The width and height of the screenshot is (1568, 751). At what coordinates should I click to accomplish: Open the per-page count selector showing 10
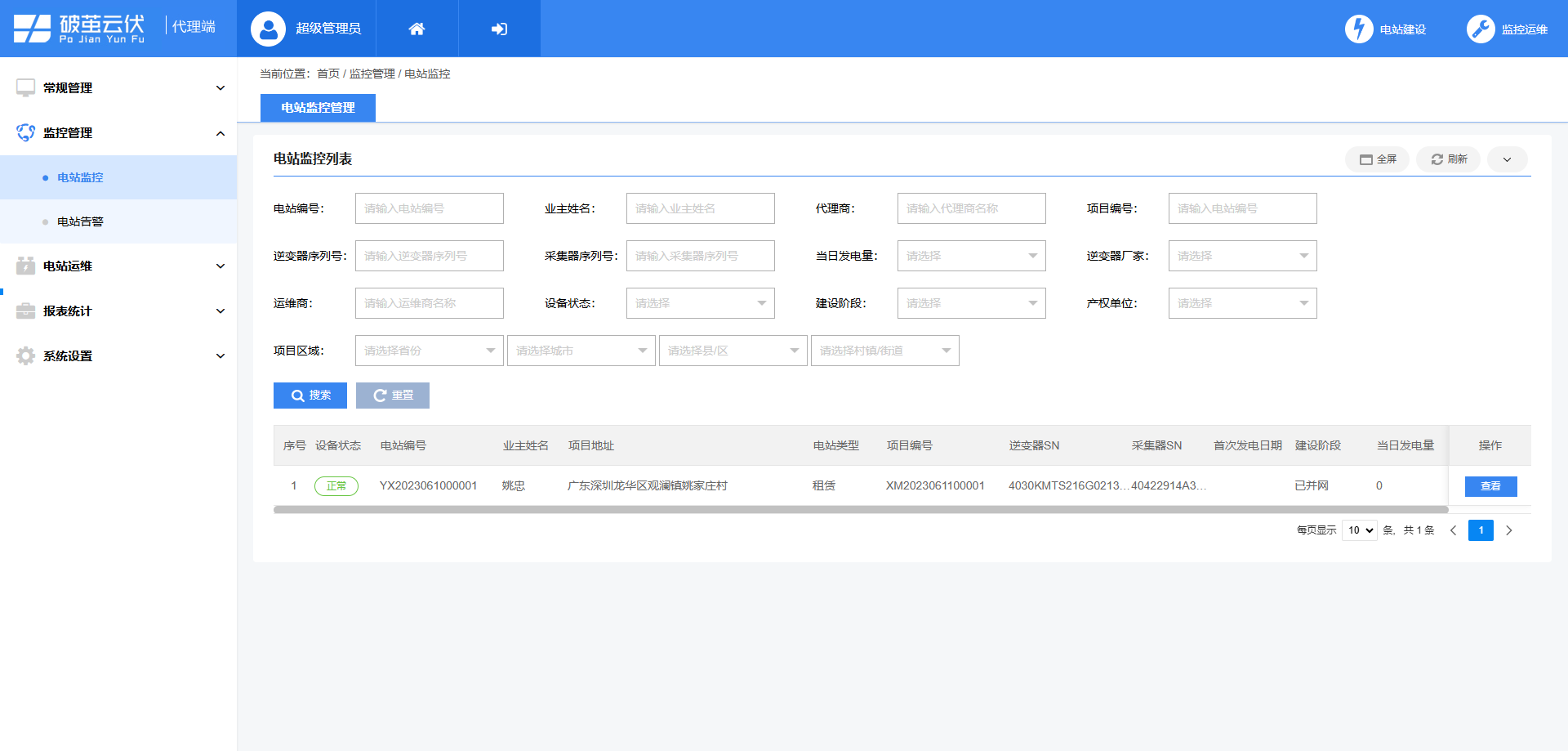click(1359, 530)
